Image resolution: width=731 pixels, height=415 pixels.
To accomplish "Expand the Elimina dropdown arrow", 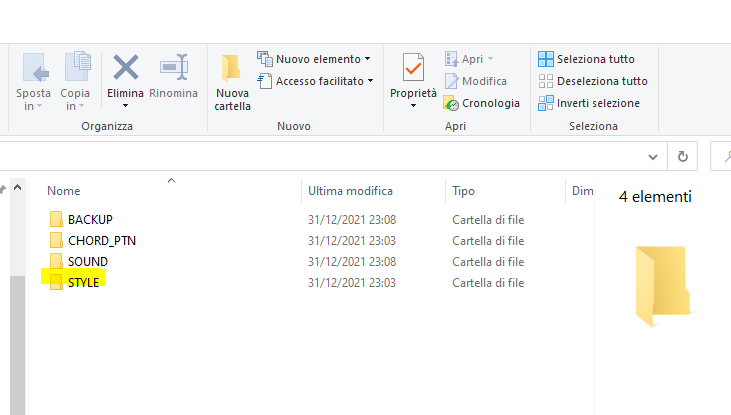I will pos(125,106).
